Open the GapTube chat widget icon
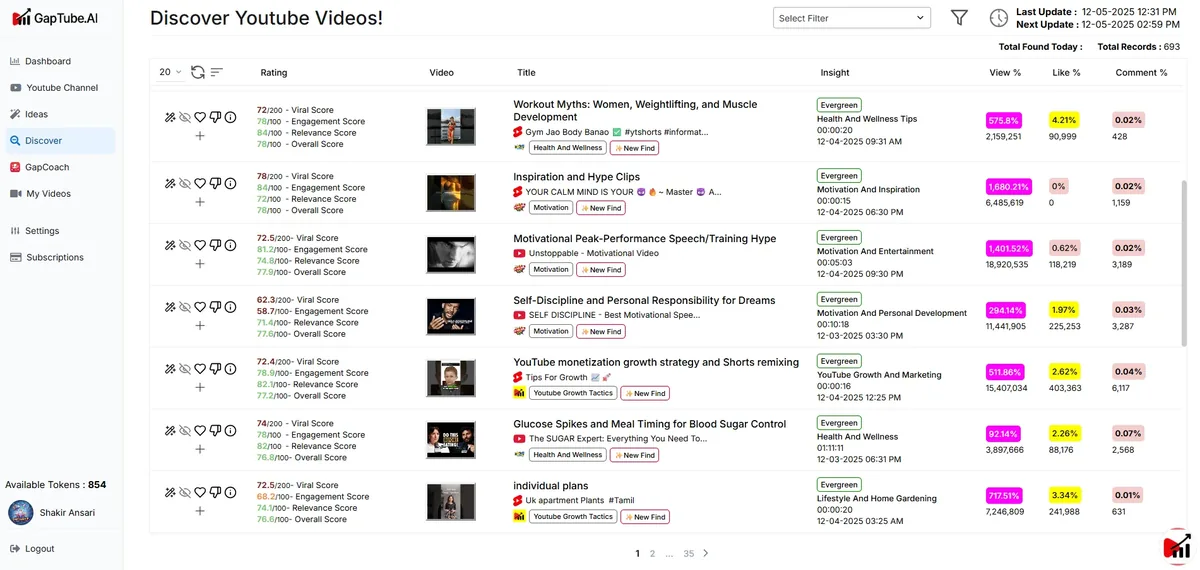 pyautogui.click(x=1176, y=546)
